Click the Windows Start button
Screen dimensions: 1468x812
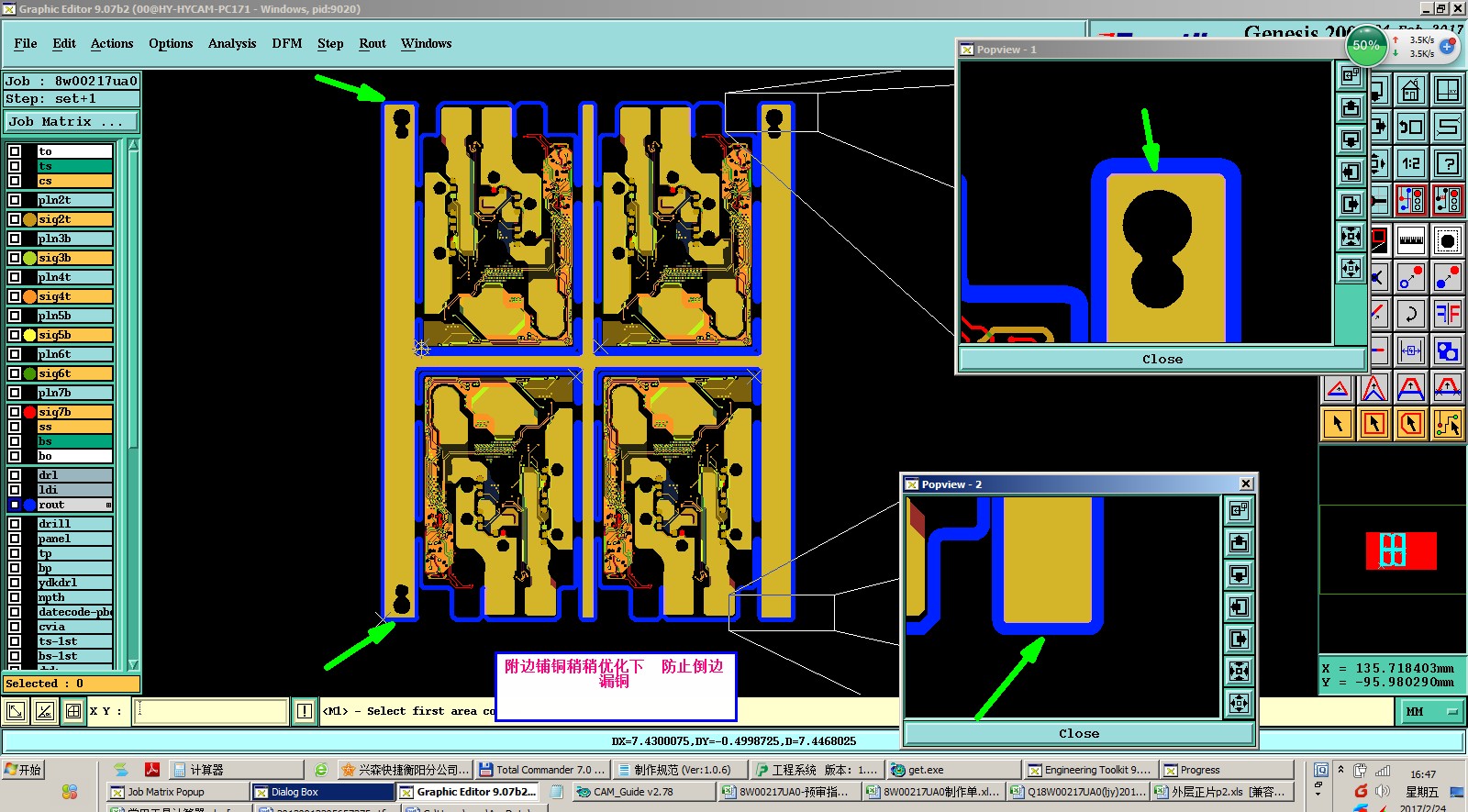[25, 770]
